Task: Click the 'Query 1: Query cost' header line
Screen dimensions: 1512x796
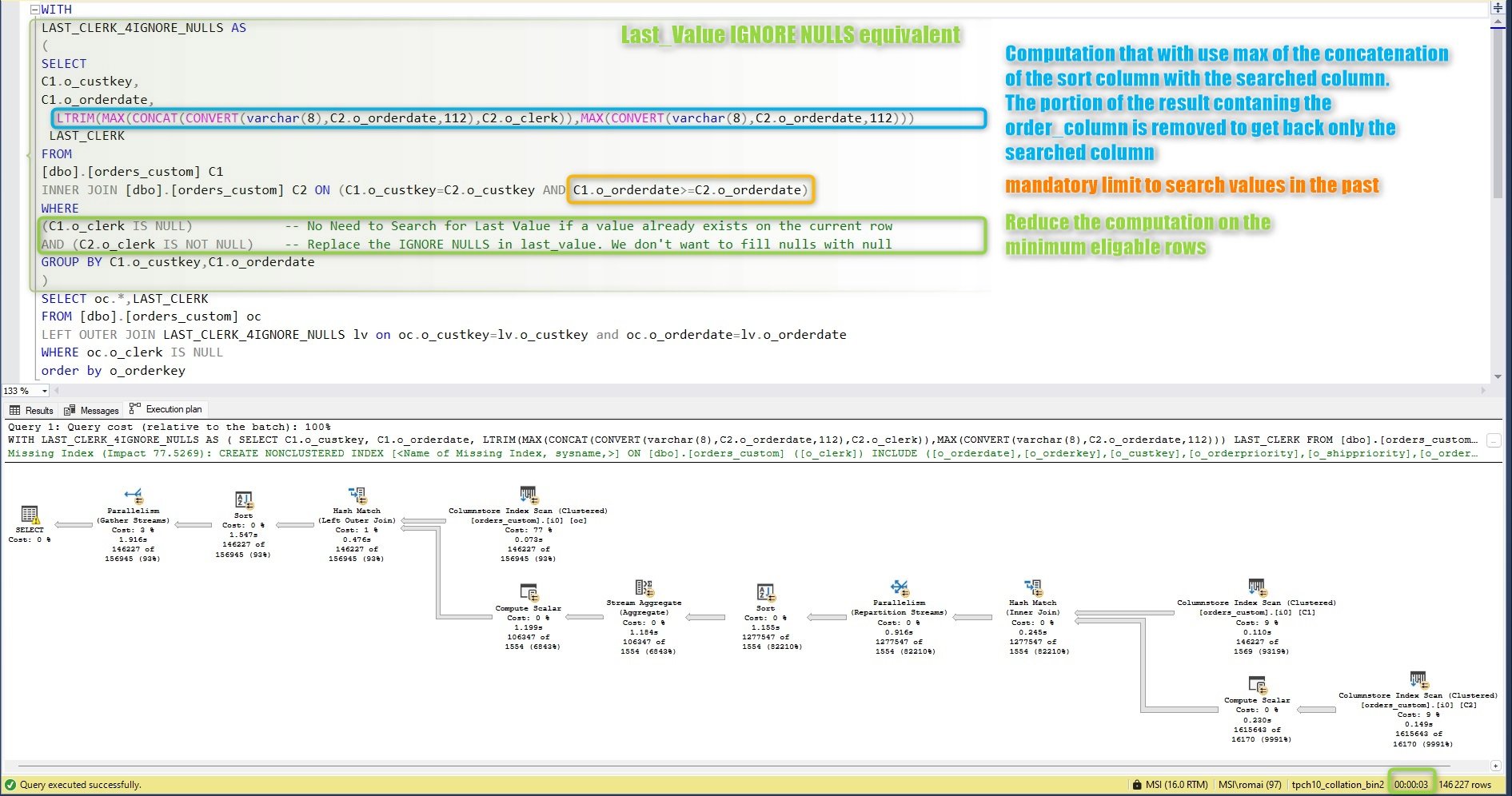Action: click(x=169, y=427)
